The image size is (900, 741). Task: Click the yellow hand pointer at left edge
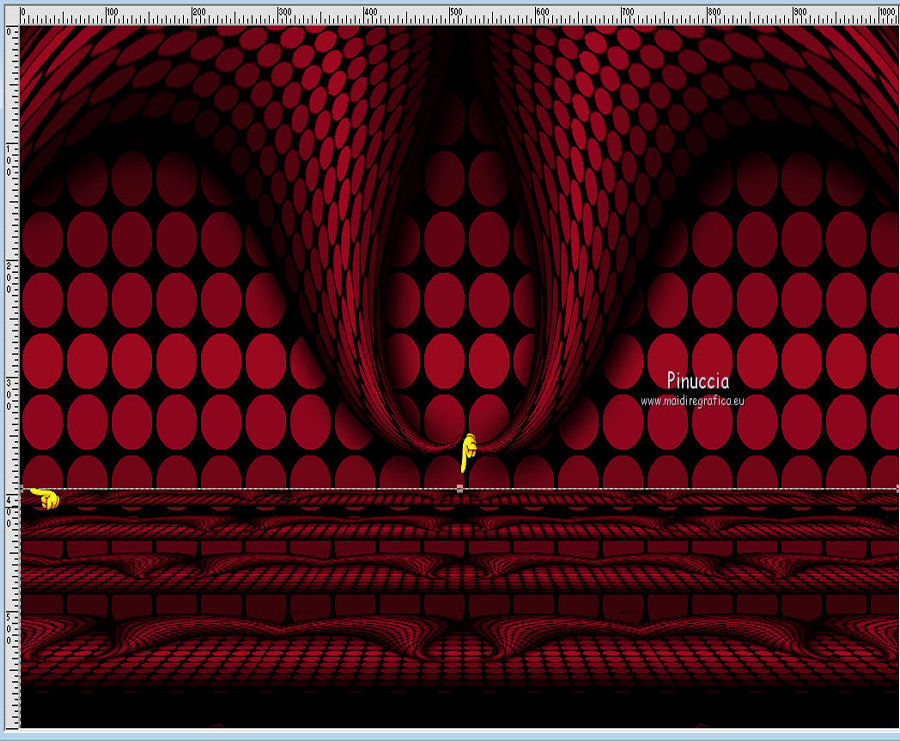[x=44, y=497]
